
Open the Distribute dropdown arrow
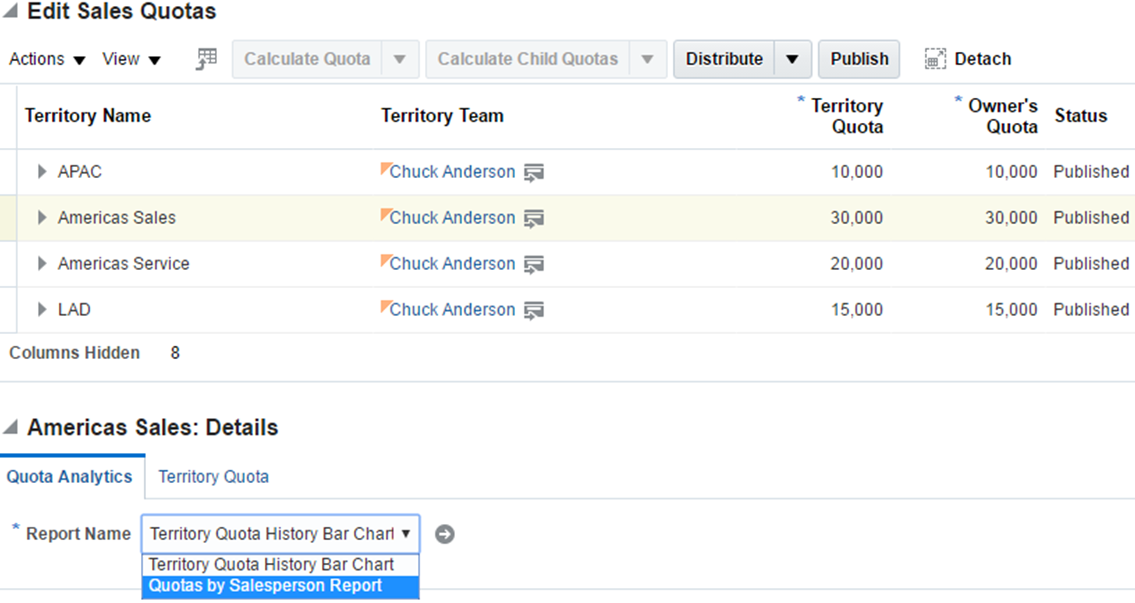(792, 59)
